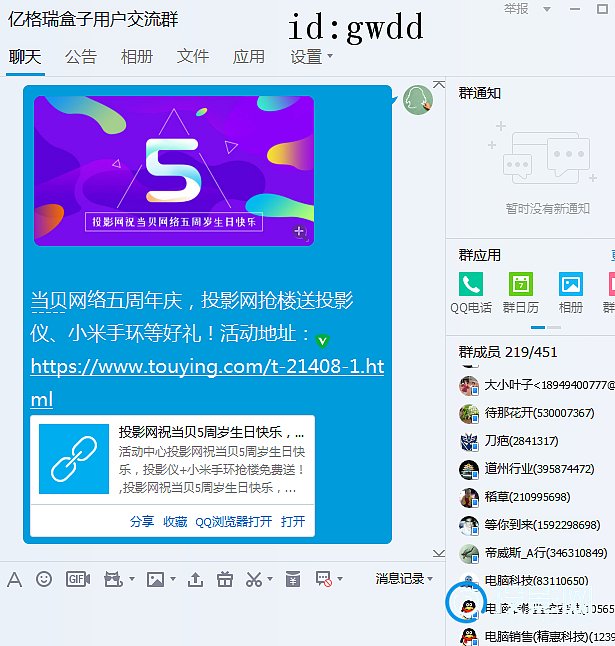Open dropdown arrow next to 举报

(547, 9)
